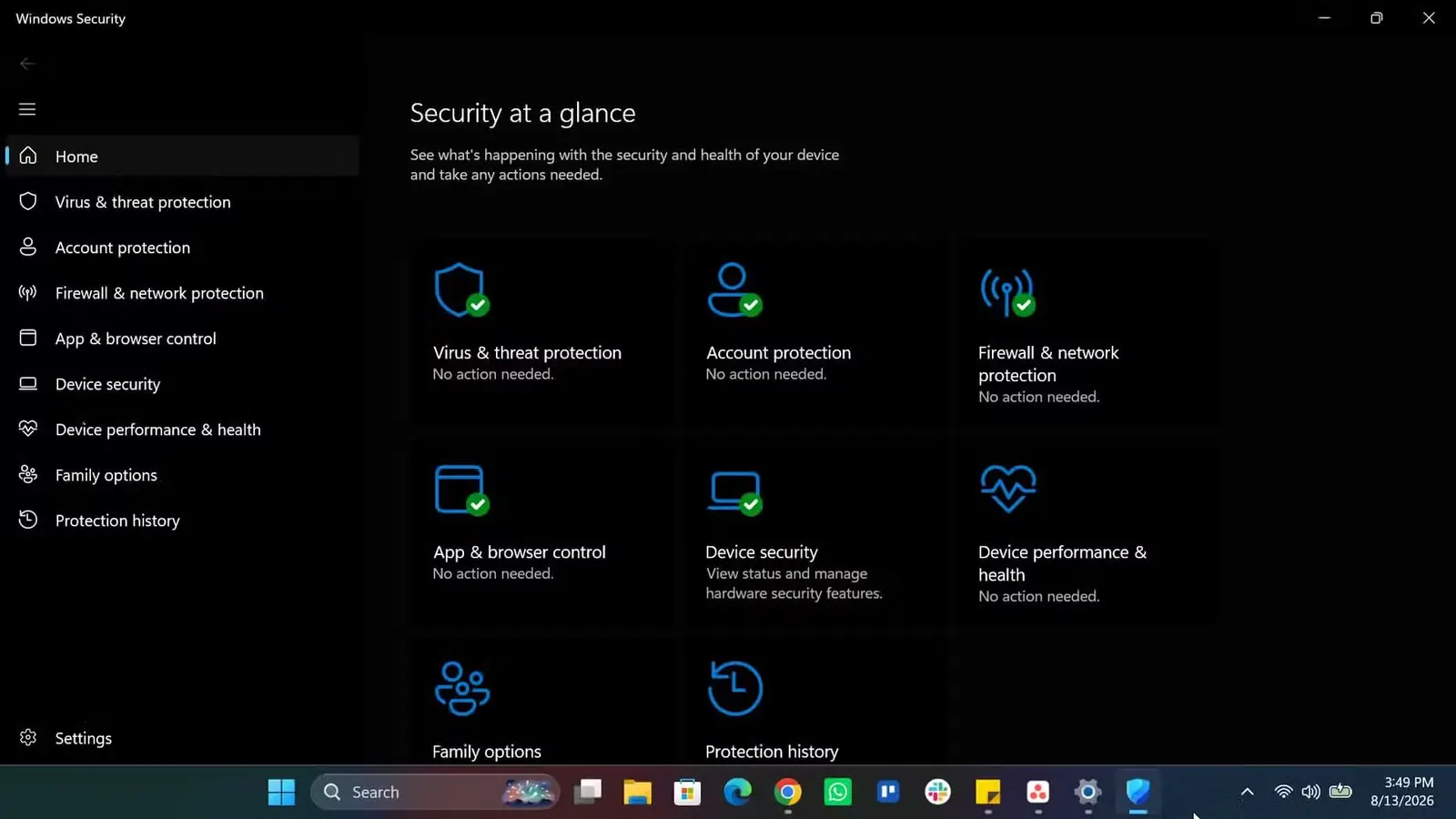Select Device security in sidebar
The height and width of the screenshot is (819, 1456).
183,384
